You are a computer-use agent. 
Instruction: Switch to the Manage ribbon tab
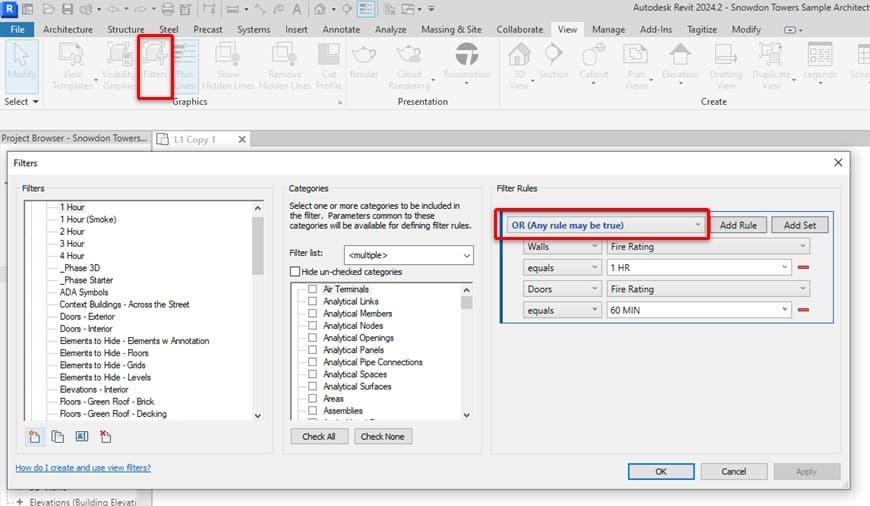coord(608,29)
